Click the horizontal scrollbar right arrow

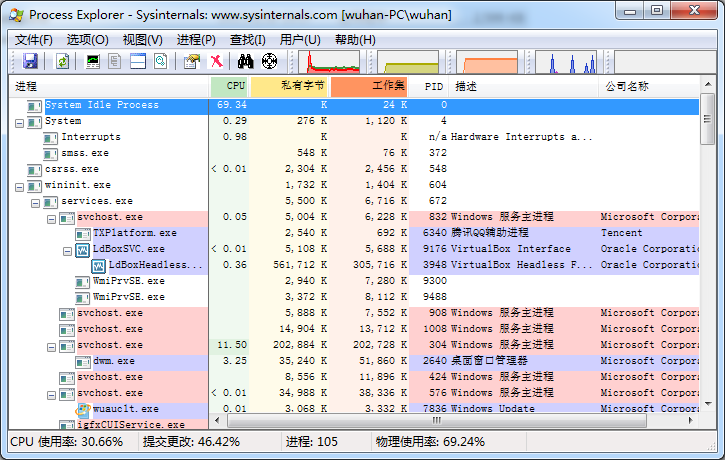pyautogui.click(x=690, y=420)
